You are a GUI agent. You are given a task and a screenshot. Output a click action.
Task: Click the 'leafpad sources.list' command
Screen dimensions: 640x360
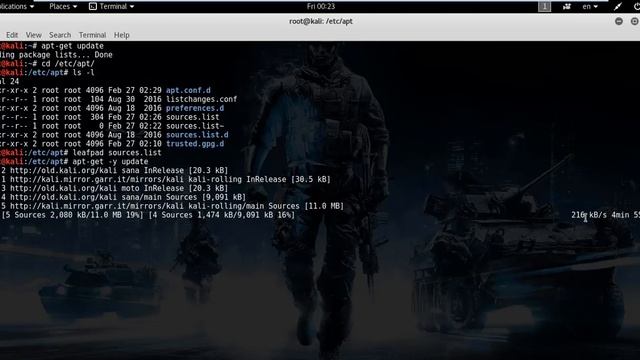(x=117, y=153)
